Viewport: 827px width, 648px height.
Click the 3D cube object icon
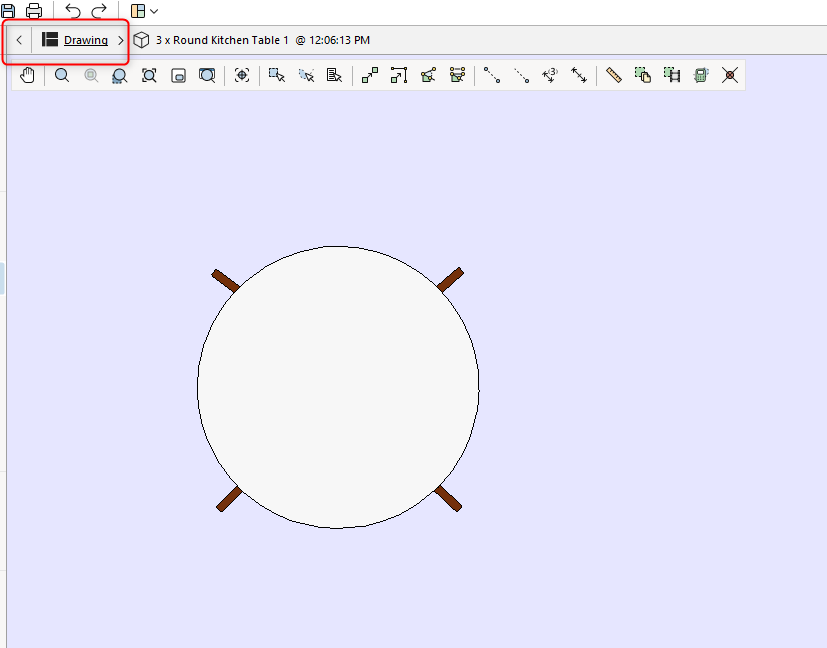click(x=141, y=40)
